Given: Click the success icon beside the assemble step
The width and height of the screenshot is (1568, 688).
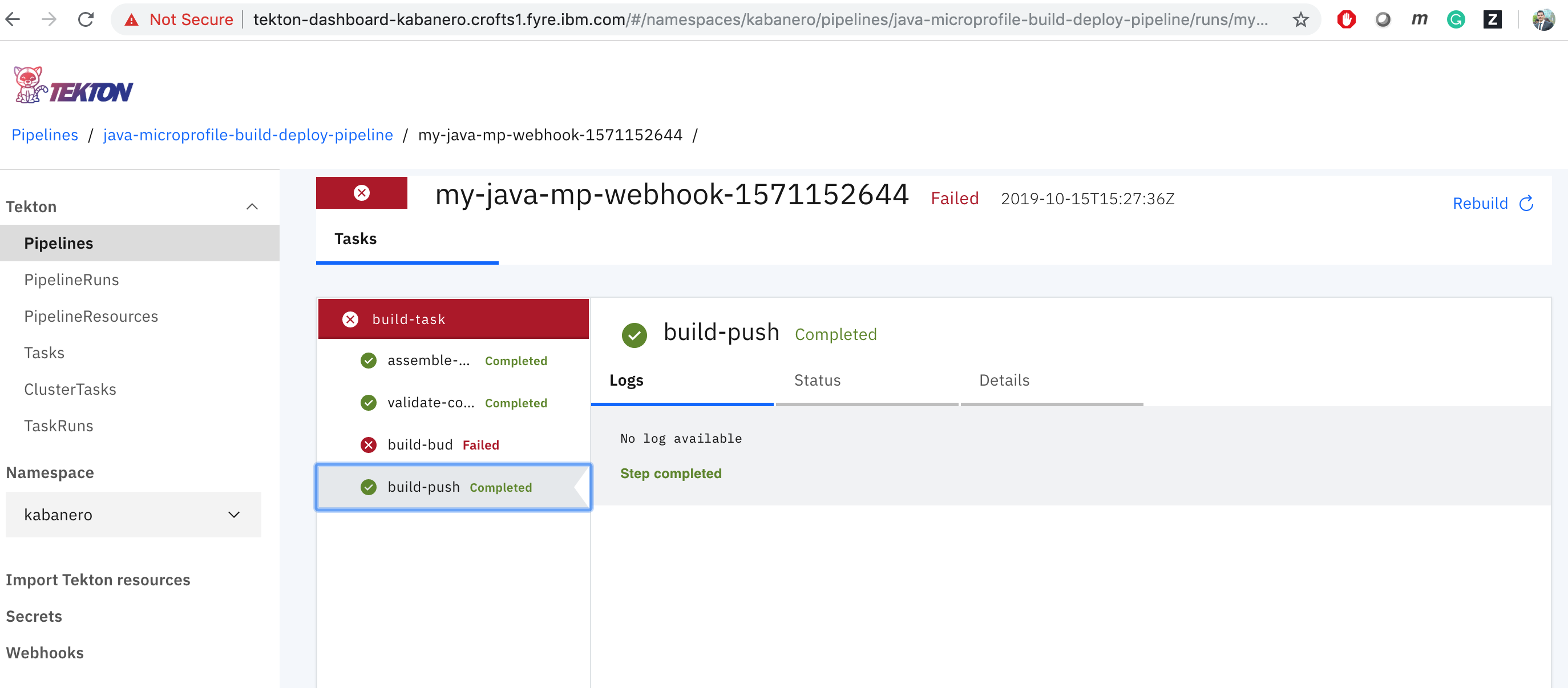Looking at the screenshot, I should tap(368, 360).
